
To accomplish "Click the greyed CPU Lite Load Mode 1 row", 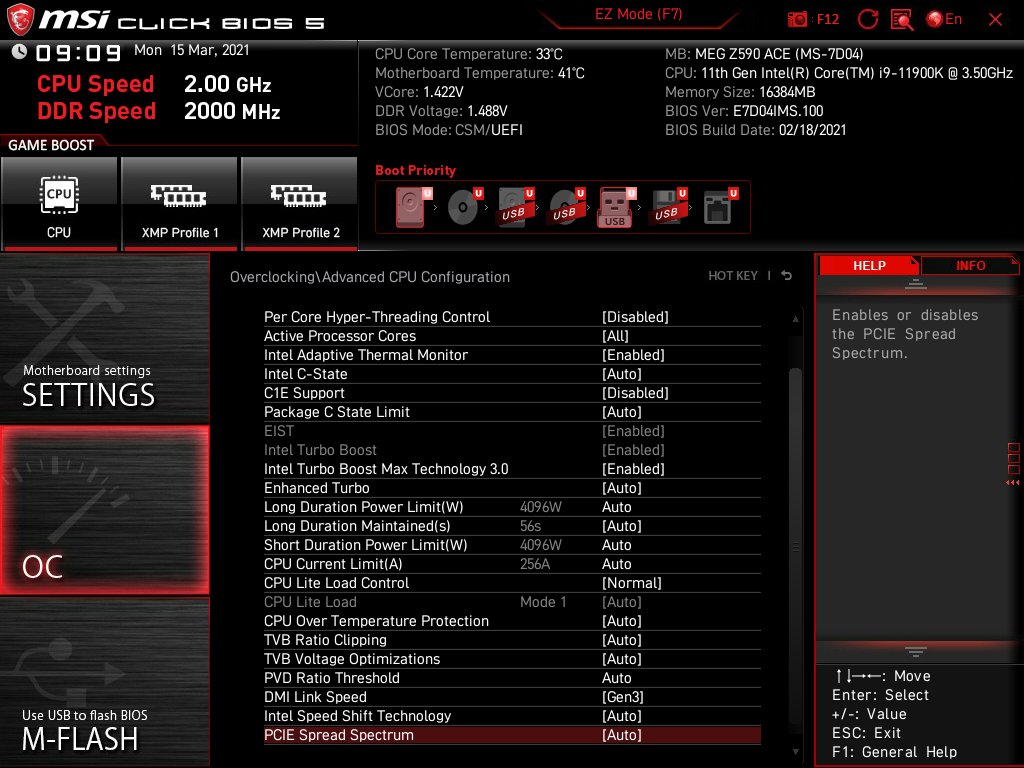I will (512, 601).
